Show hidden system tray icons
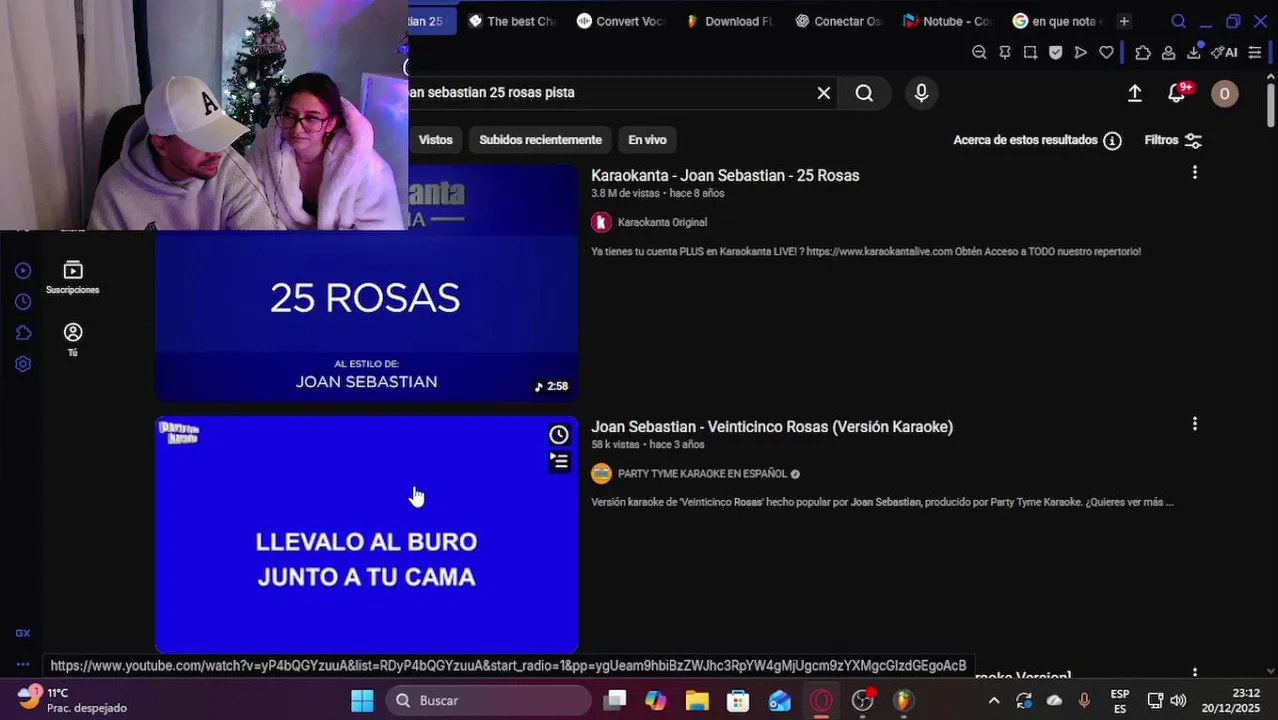 994,701
